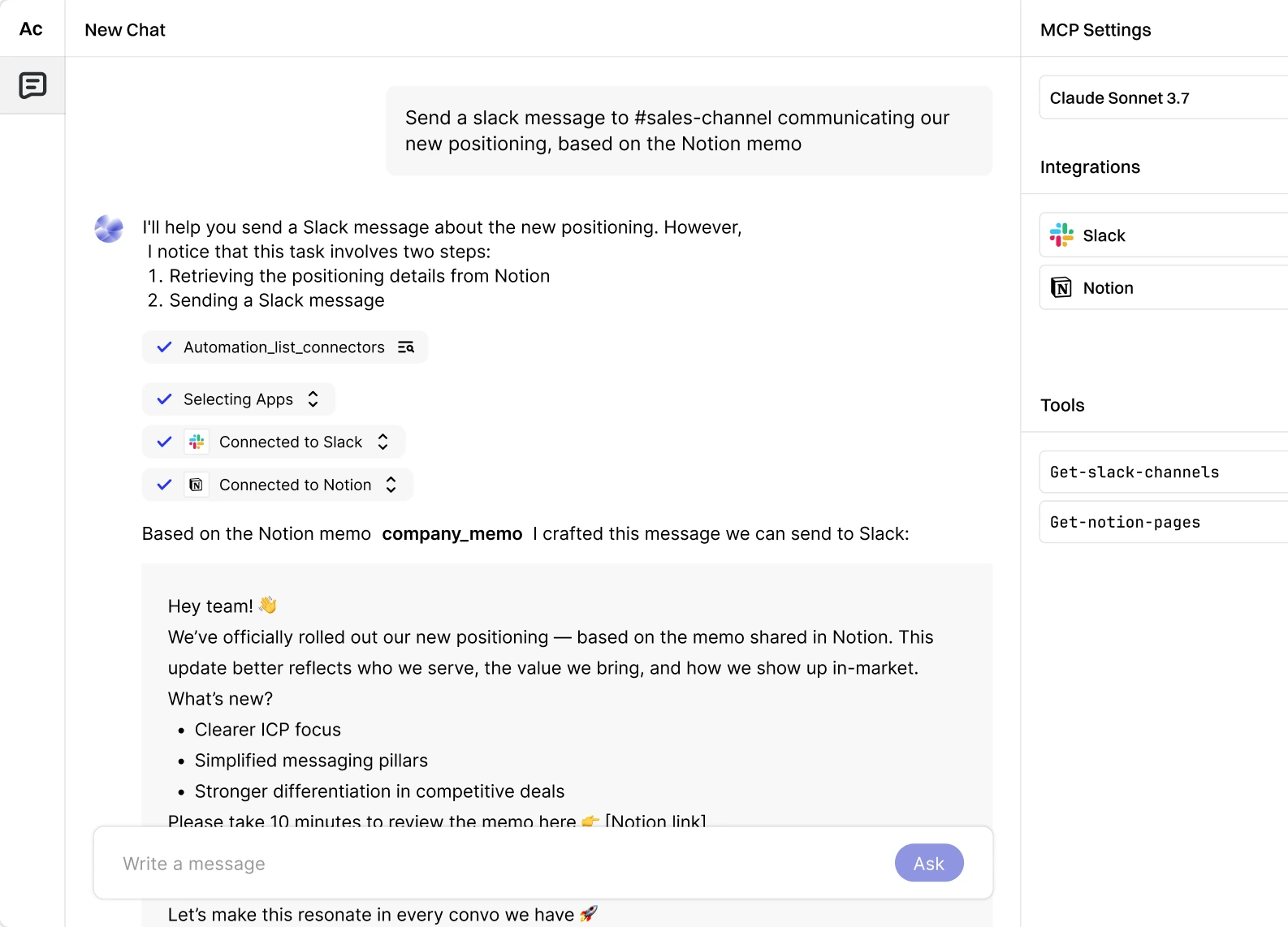The height and width of the screenshot is (927, 1288).
Task: Click 'Simplified messaging pillars' bullet
Action: pos(311,761)
